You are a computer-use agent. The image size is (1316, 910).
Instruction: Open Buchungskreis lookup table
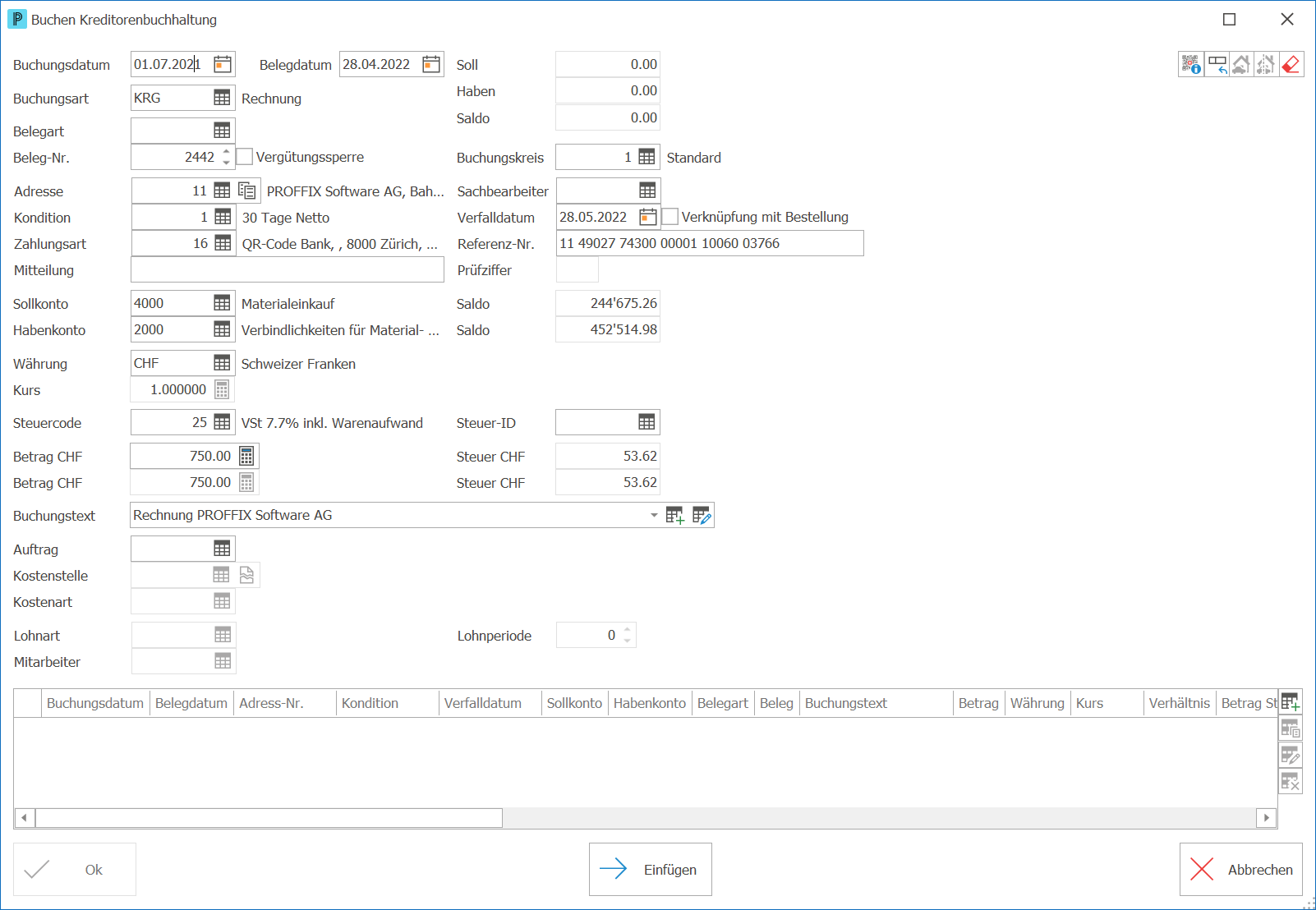[x=647, y=157]
